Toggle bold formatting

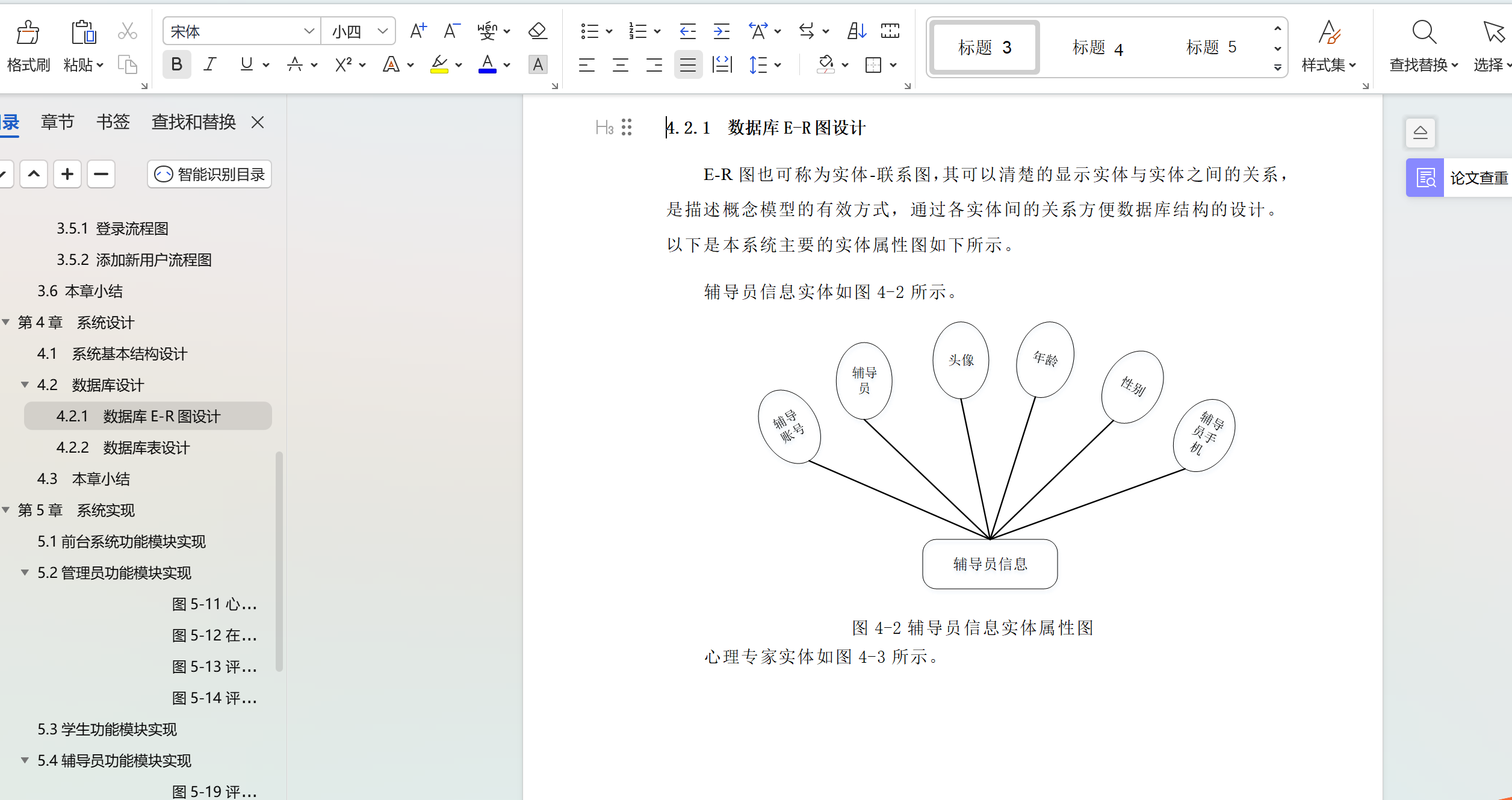176,64
